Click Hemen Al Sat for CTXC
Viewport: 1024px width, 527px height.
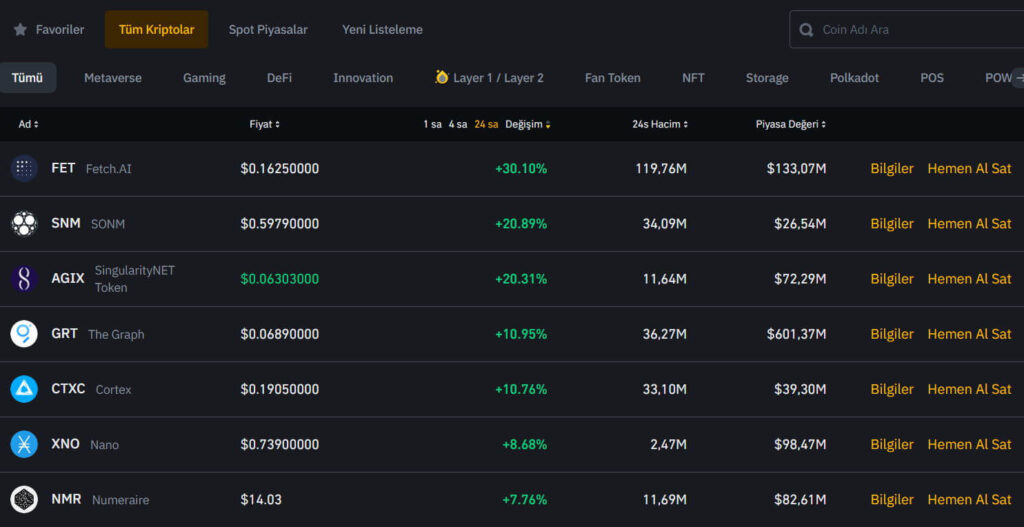969,389
